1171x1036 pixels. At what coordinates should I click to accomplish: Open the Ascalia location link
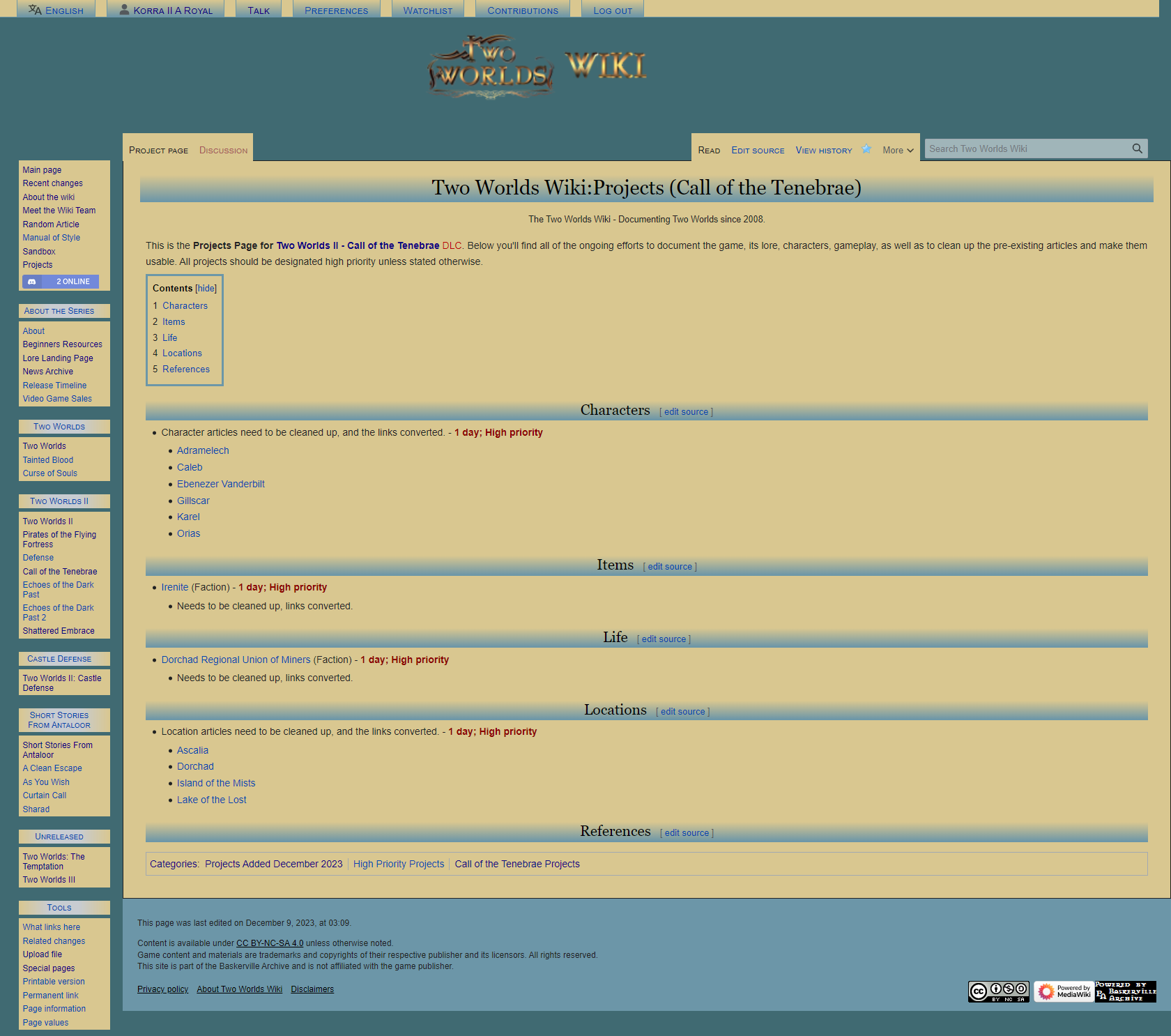(x=192, y=751)
